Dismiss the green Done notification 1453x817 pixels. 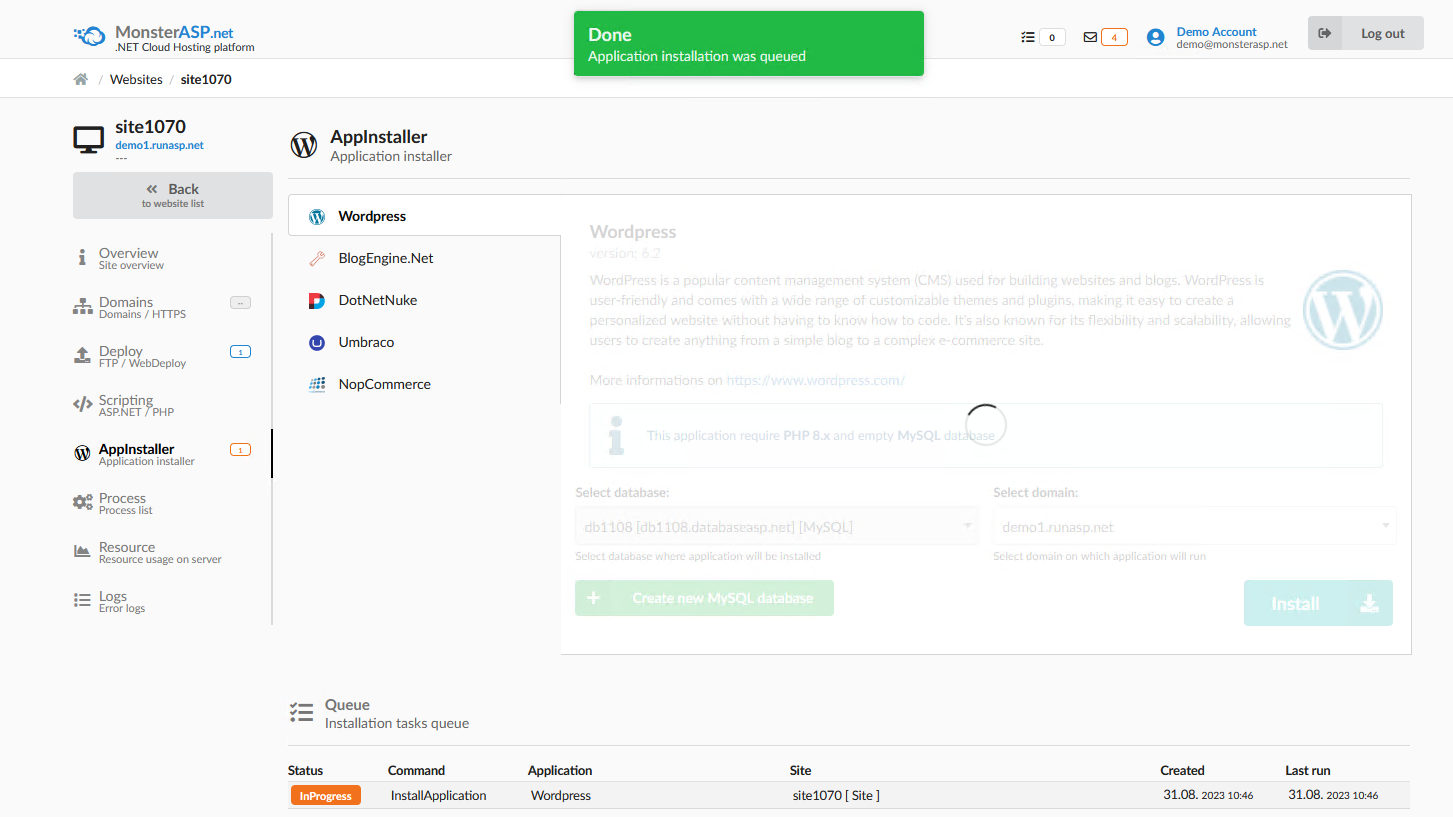point(748,43)
